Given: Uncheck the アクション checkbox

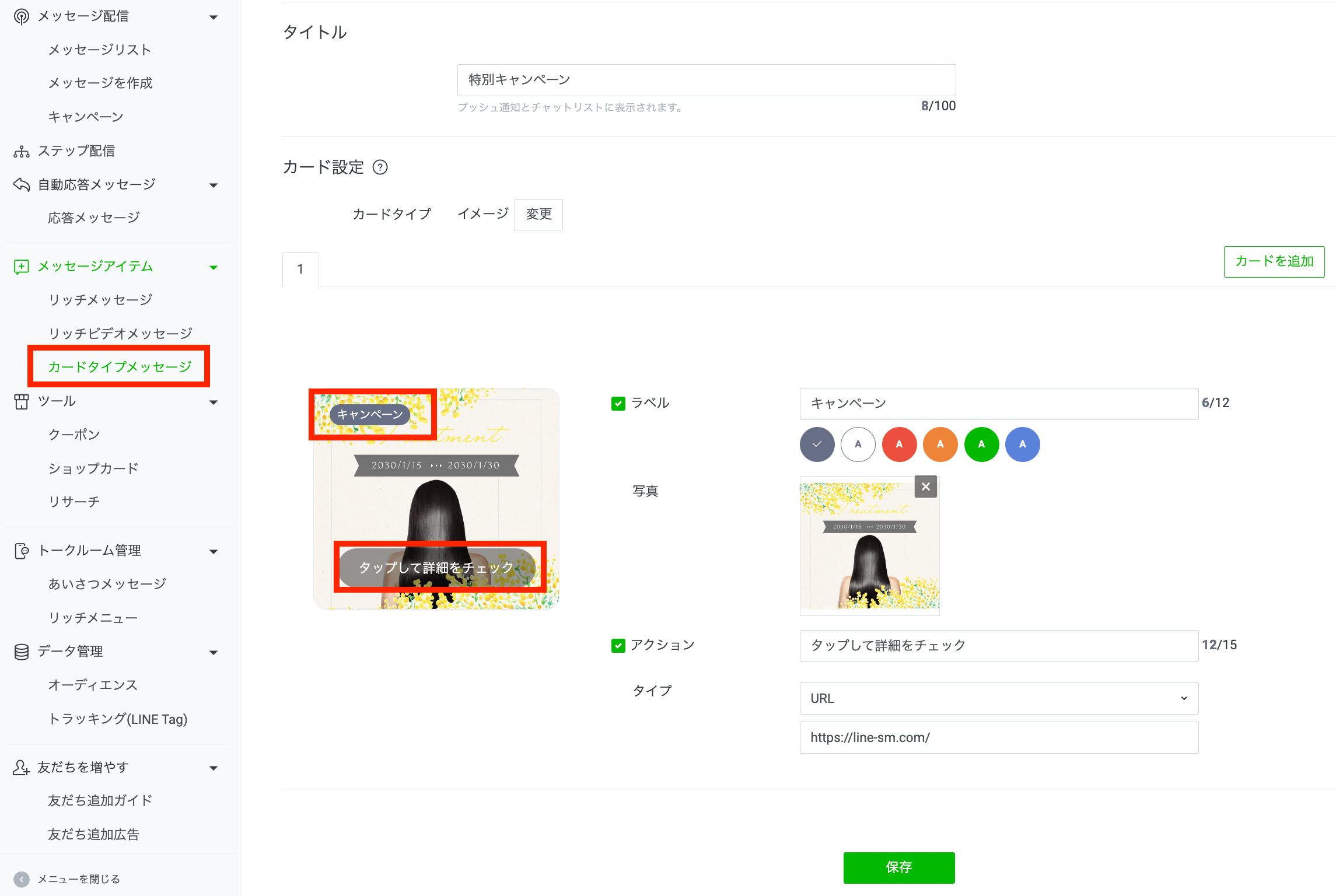Looking at the screenshot, I should click(x=618, y=645).
